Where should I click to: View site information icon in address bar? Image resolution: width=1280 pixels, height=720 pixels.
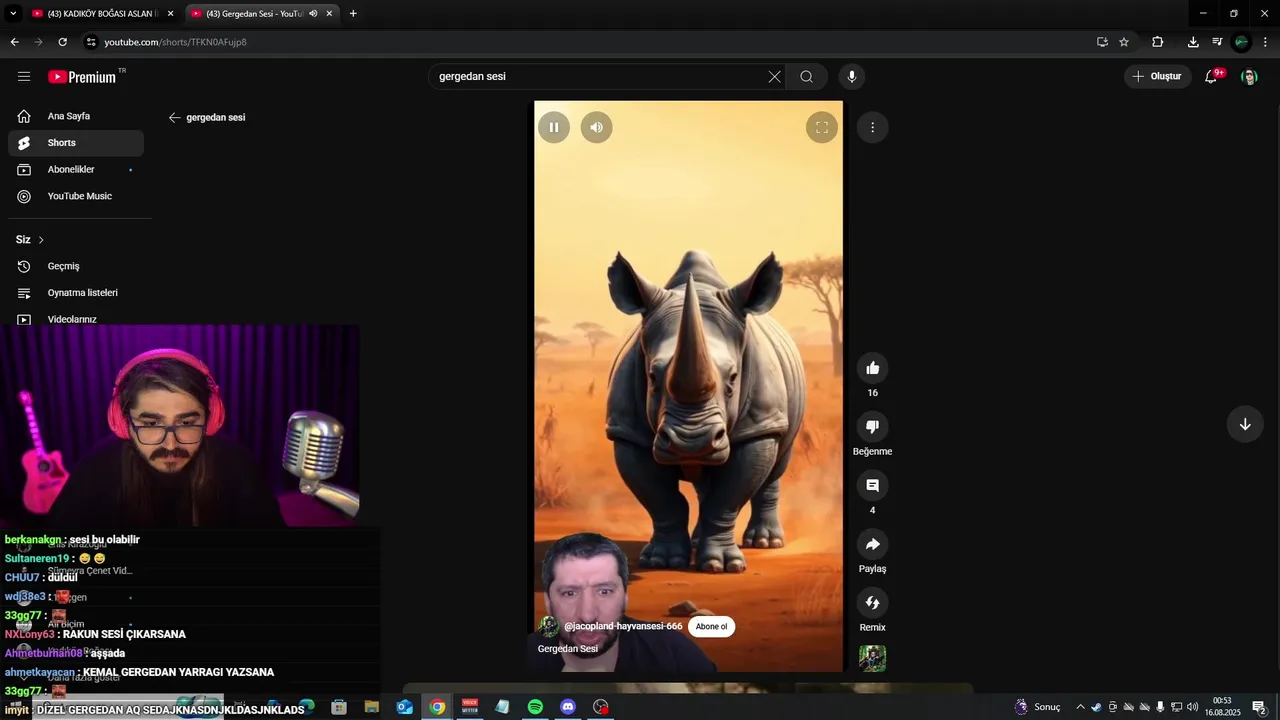coord(91,42)
